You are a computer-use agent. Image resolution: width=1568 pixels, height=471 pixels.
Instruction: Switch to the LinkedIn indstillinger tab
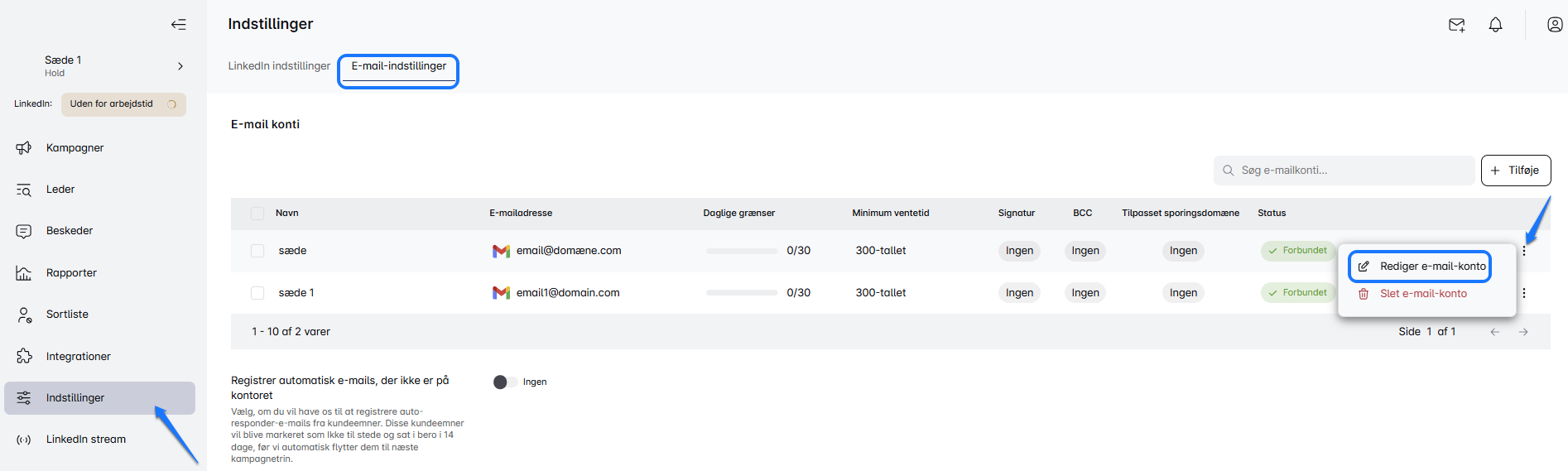point(279,66)
